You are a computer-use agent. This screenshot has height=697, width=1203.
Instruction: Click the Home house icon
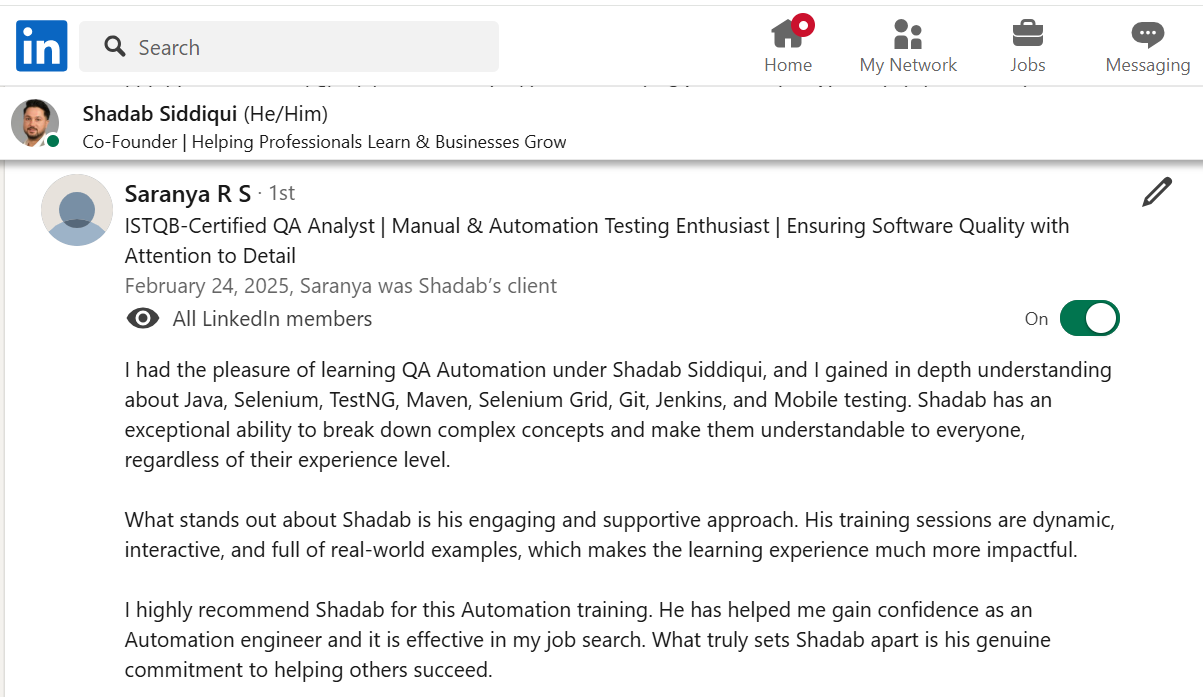(787, 34)
